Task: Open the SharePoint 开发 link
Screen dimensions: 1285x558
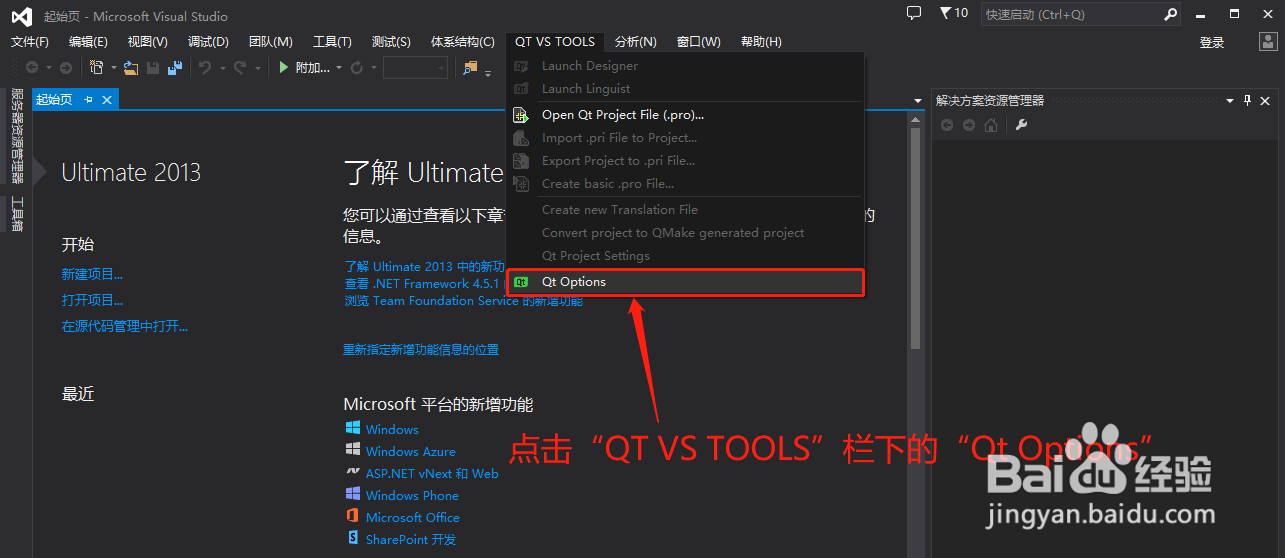Action: (x=411, y=540)
